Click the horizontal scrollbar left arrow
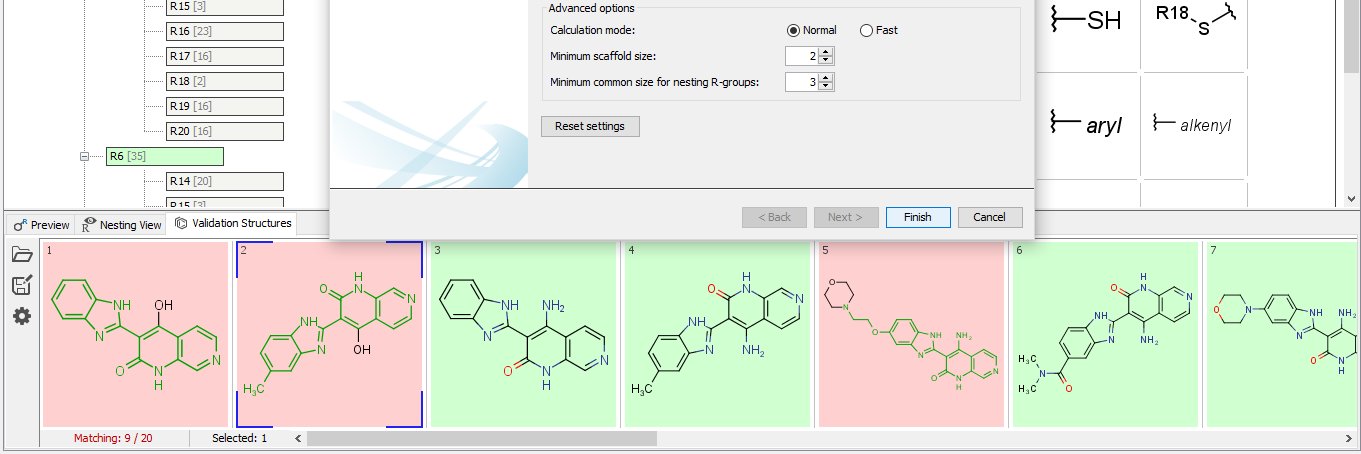This screenshot has height=454, width=1361. click(297, 438)
